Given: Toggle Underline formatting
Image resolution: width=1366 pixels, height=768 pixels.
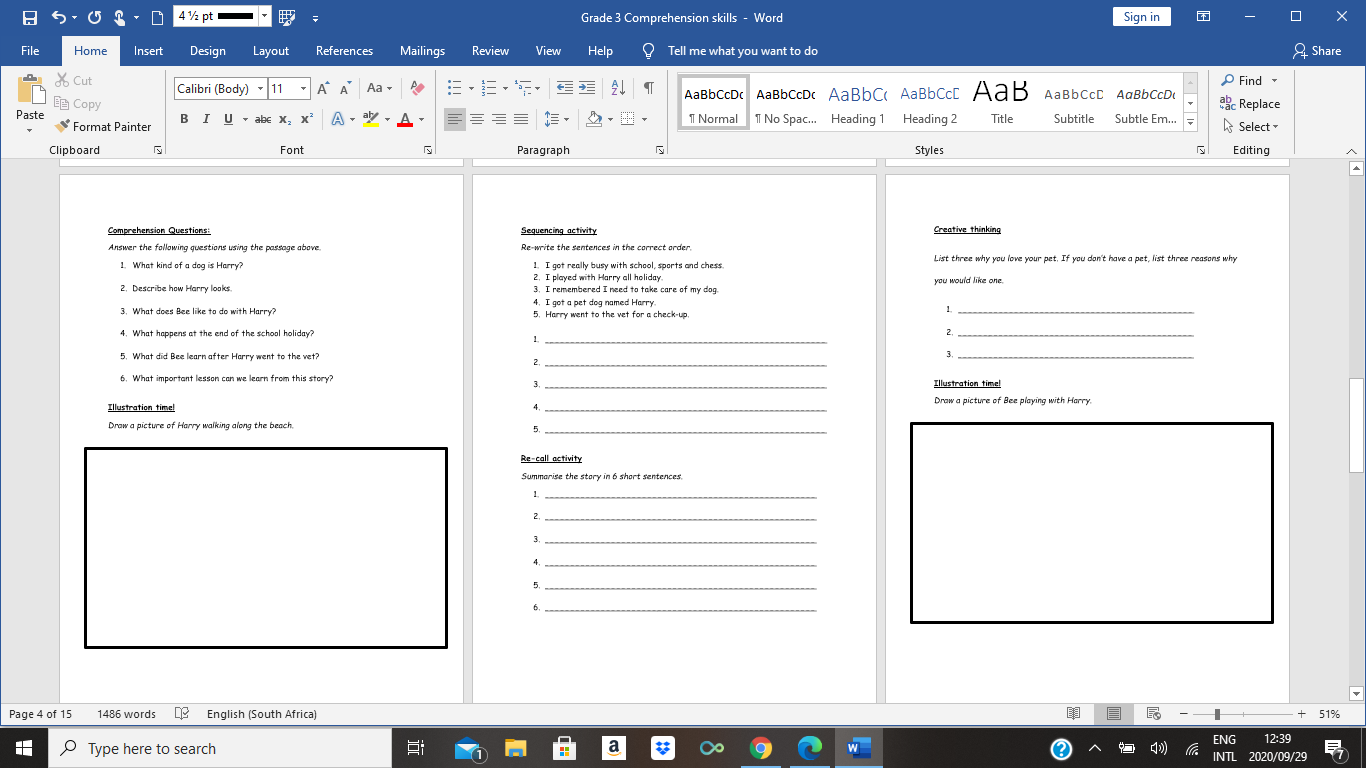Looking at the screenshot, I should click(229, 119).
